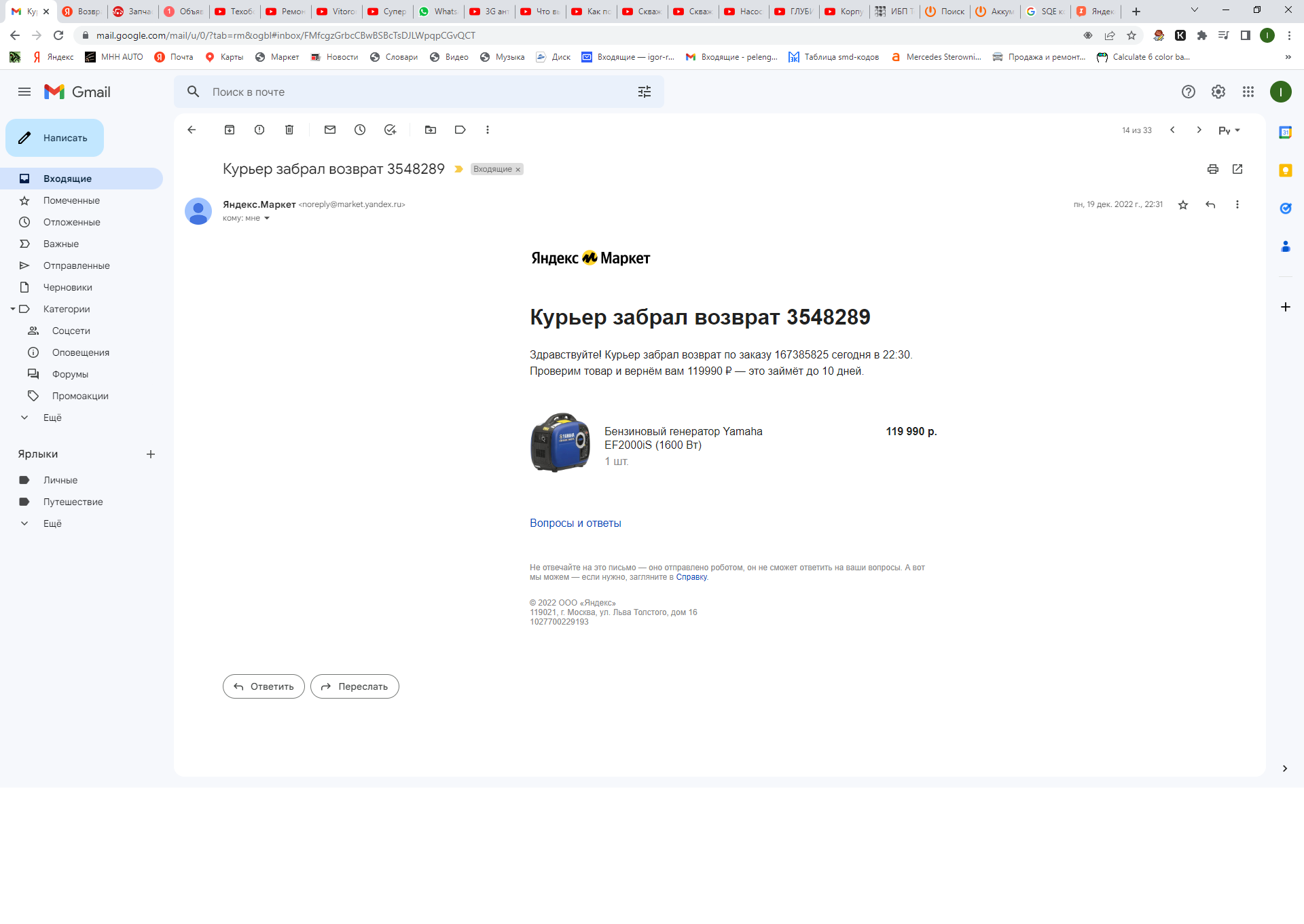Archive this email
Viewport: 1304px width, 924px height.
pyautogui.click(x=230, y=130)
